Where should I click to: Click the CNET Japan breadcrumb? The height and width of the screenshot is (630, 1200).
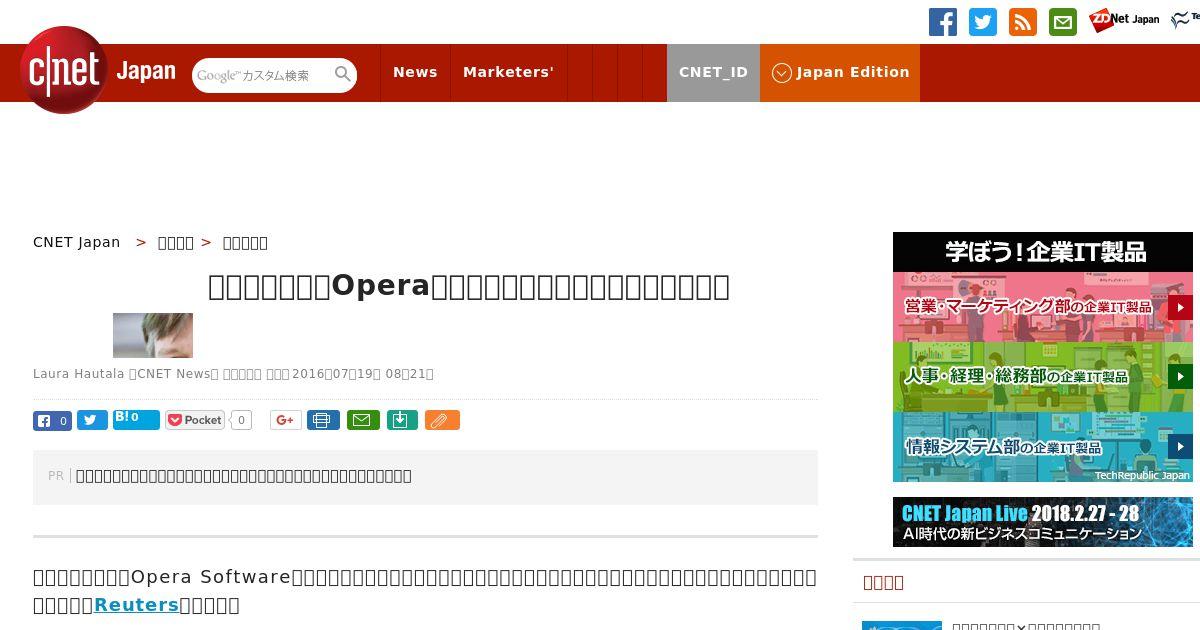click(x=77, y=242)
